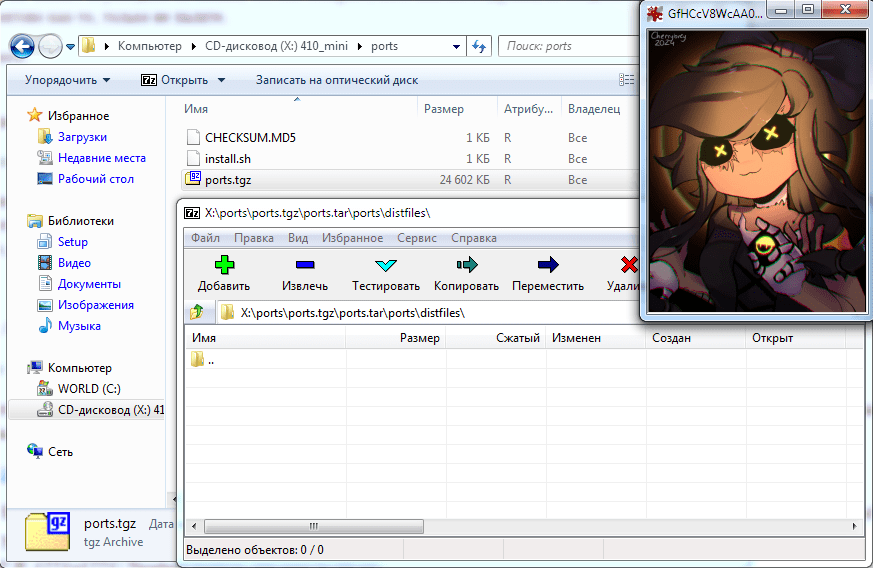Image resolution: width=873 pixels, height=568 pixels.
Task: Open the Сервис menu in 7-Zip
Action: (x=416, y=238)
